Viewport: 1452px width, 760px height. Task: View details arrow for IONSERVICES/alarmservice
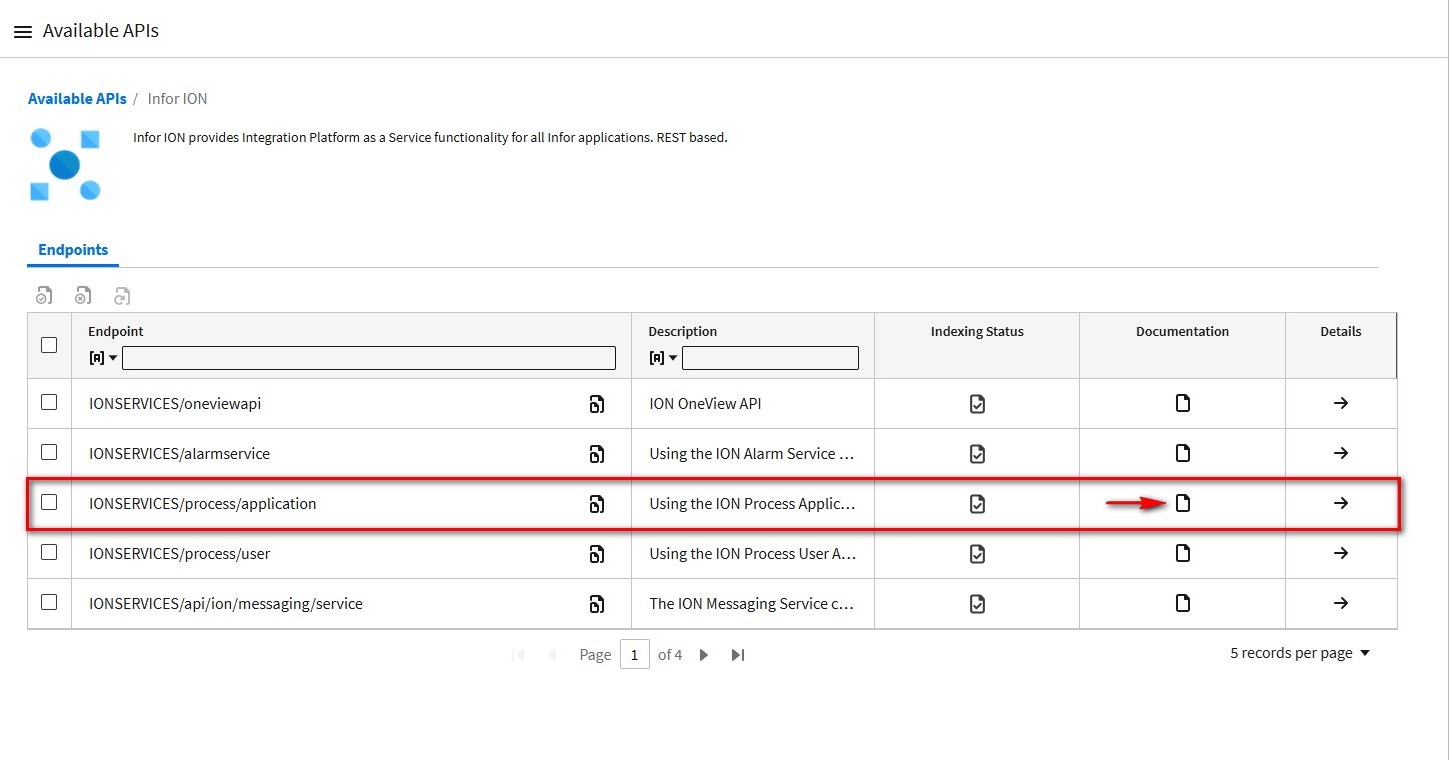click(x=1340, y=453)
